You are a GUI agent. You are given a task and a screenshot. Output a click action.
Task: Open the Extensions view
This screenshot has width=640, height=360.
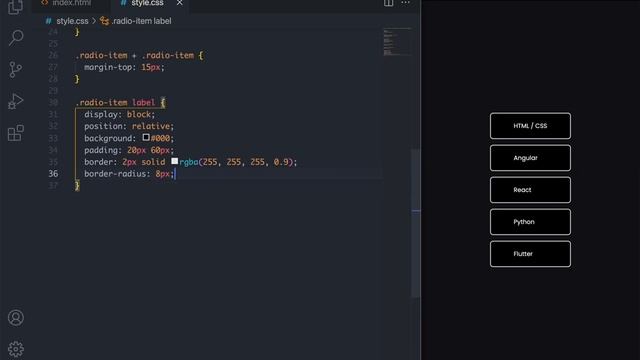click(x=16, y=133)
